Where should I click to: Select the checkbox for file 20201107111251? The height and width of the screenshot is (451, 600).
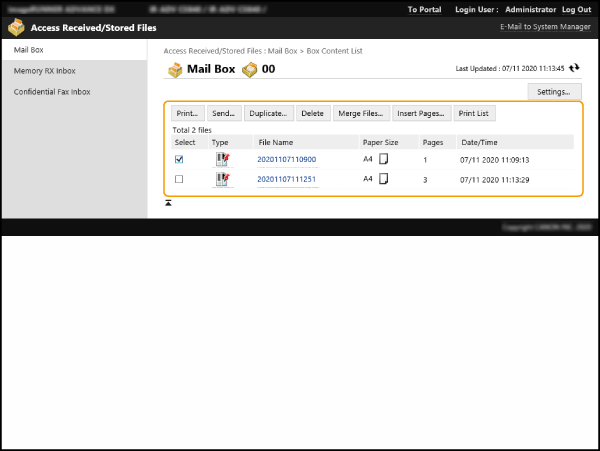pos(179,179)
